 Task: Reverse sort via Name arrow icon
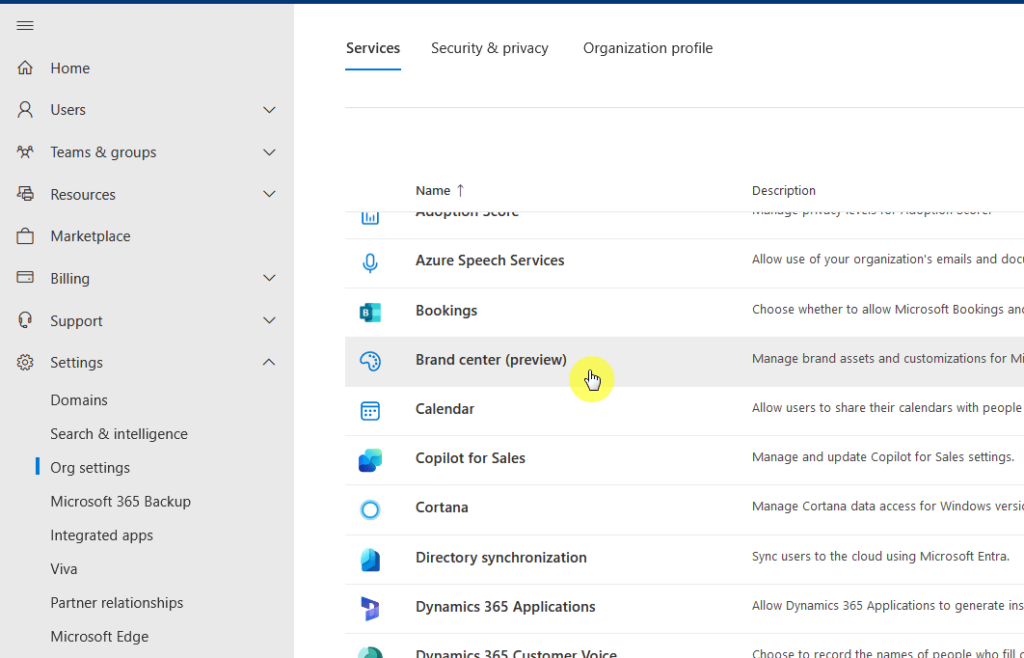[460, 190]
